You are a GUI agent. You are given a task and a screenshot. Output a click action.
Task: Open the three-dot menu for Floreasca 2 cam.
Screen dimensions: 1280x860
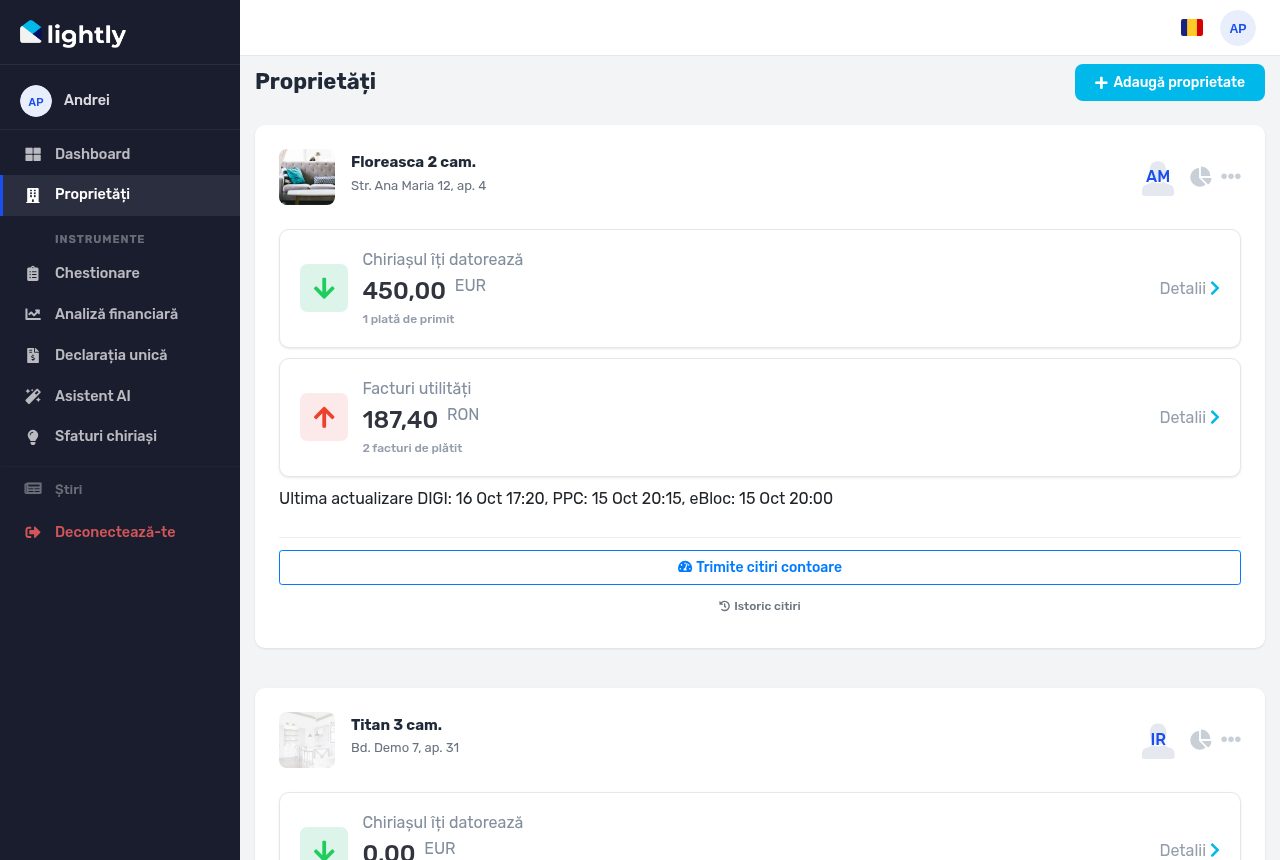pos(1231,177)
